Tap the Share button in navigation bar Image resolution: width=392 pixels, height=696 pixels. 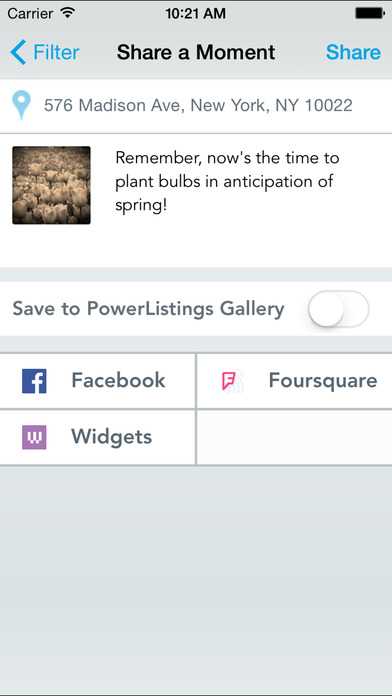tap(353, 52)
